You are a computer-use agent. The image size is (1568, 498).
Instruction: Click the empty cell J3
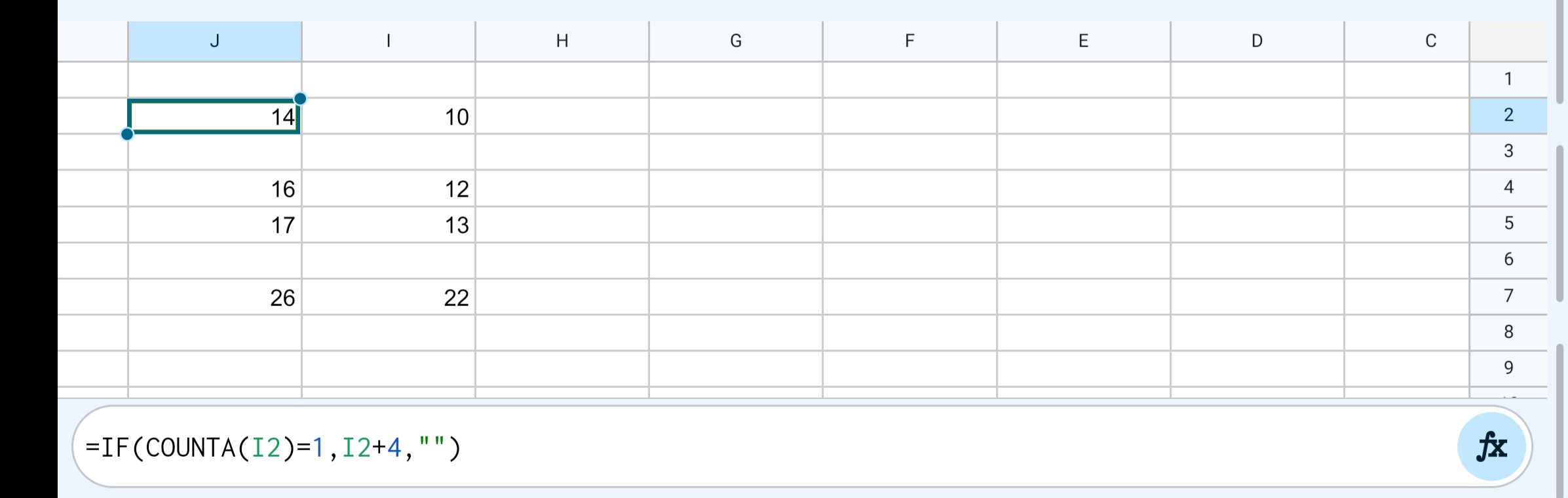(215, 152)
